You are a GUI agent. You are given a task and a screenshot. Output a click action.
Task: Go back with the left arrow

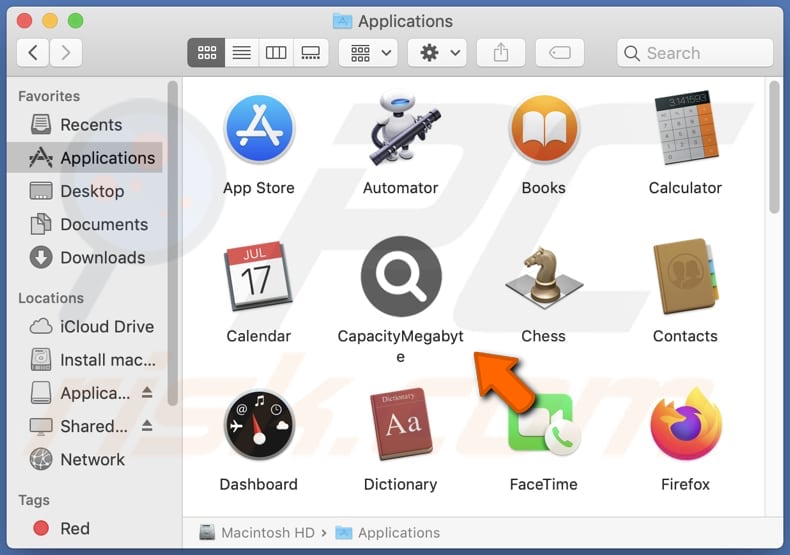click(33, 52)
